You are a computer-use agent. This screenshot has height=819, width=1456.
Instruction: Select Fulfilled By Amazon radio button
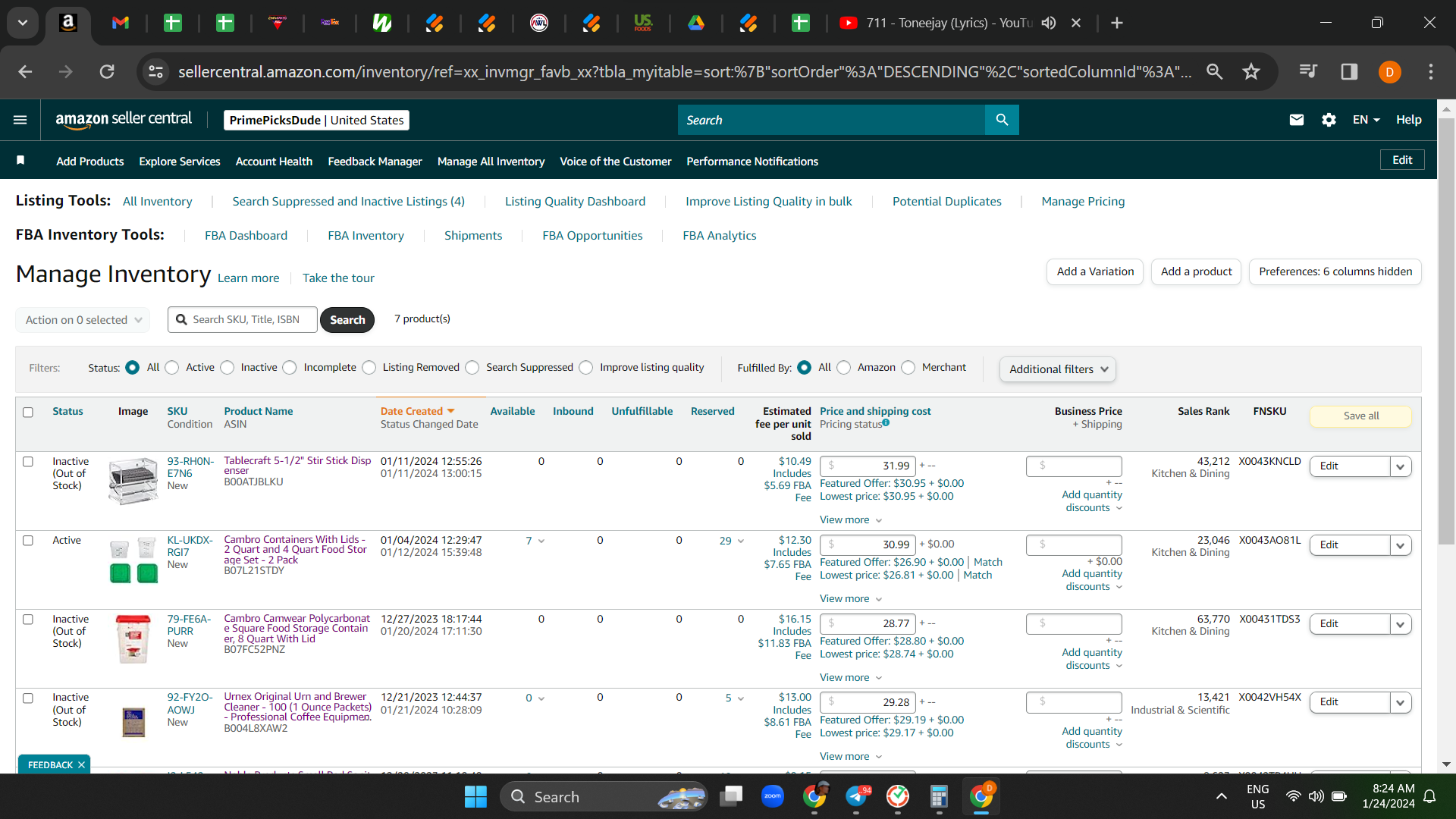(x=844, y=368)
